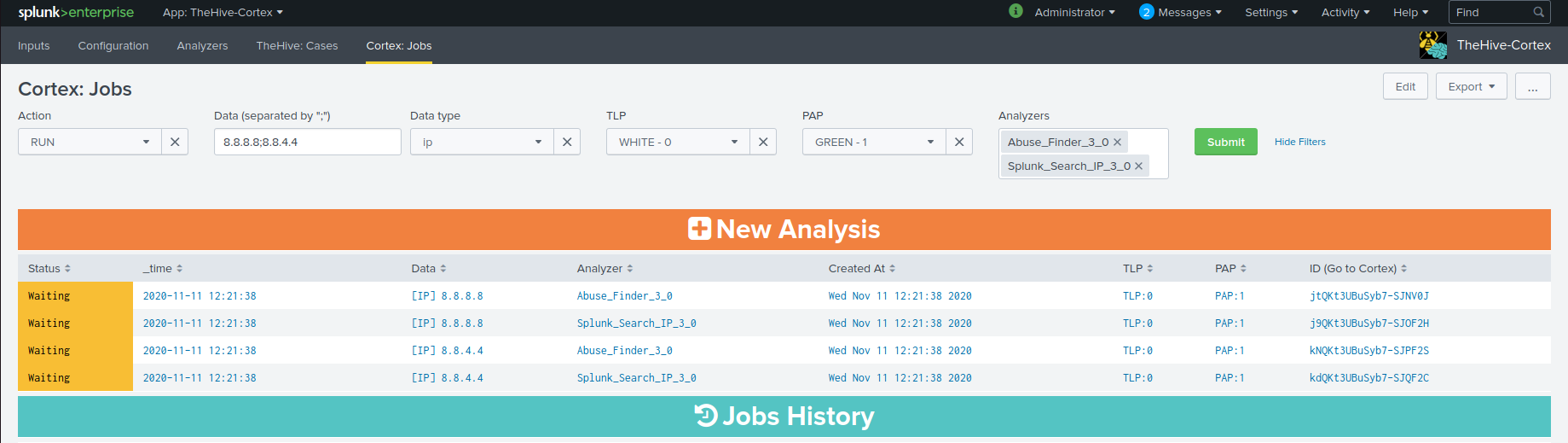This screenshot has width=1568, height=443.
Task: Click TheHive-Cortex bee app icon
Action: point(1432,44)
